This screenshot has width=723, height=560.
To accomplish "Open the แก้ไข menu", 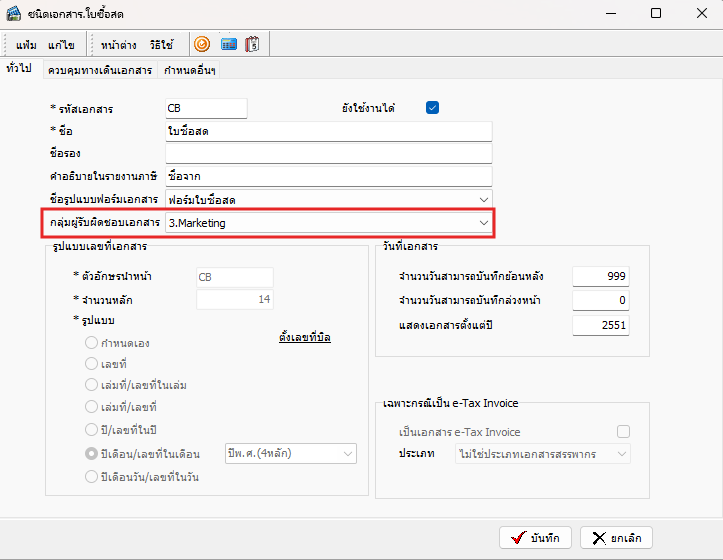I will tap(62, 45).
